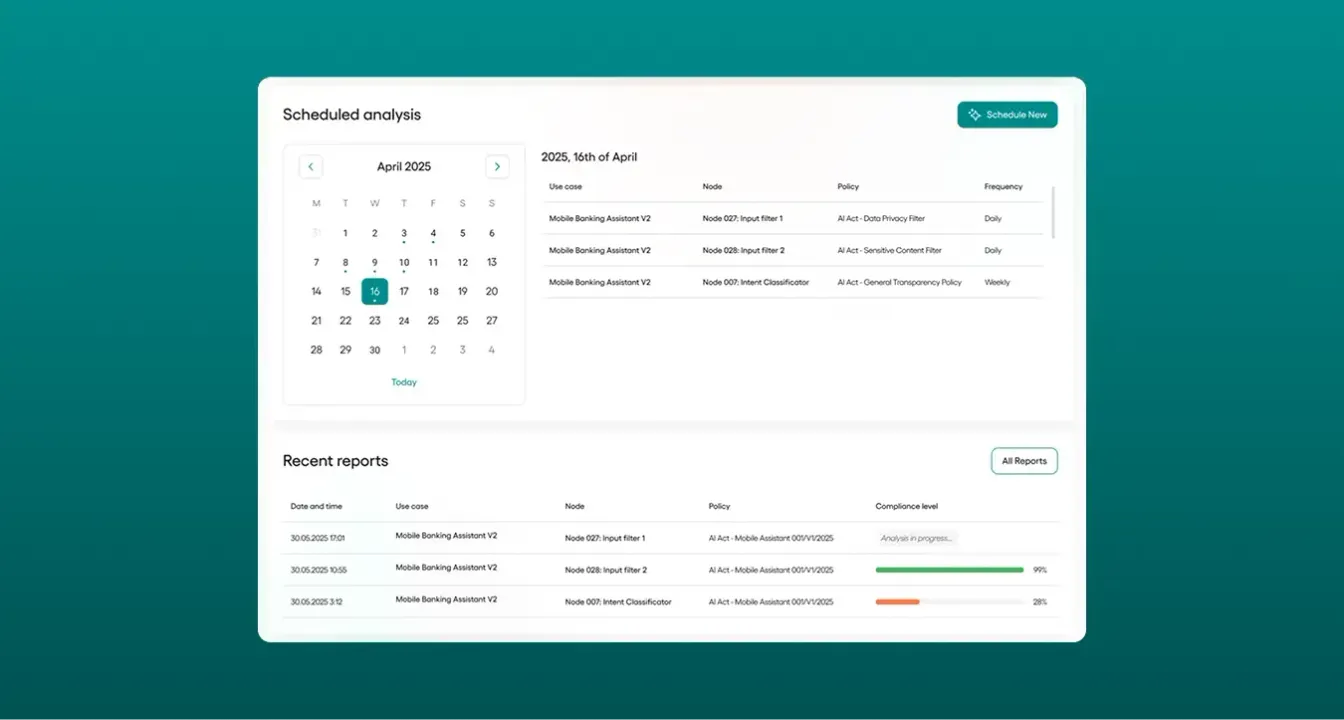Click Date and time column header
1344x720 pixels.
click(316, 506)
